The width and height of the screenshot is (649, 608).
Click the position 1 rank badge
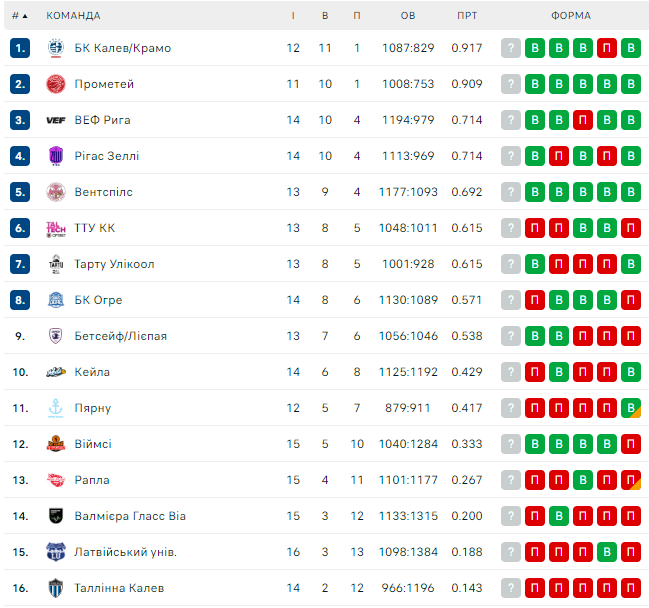[20, 48]
